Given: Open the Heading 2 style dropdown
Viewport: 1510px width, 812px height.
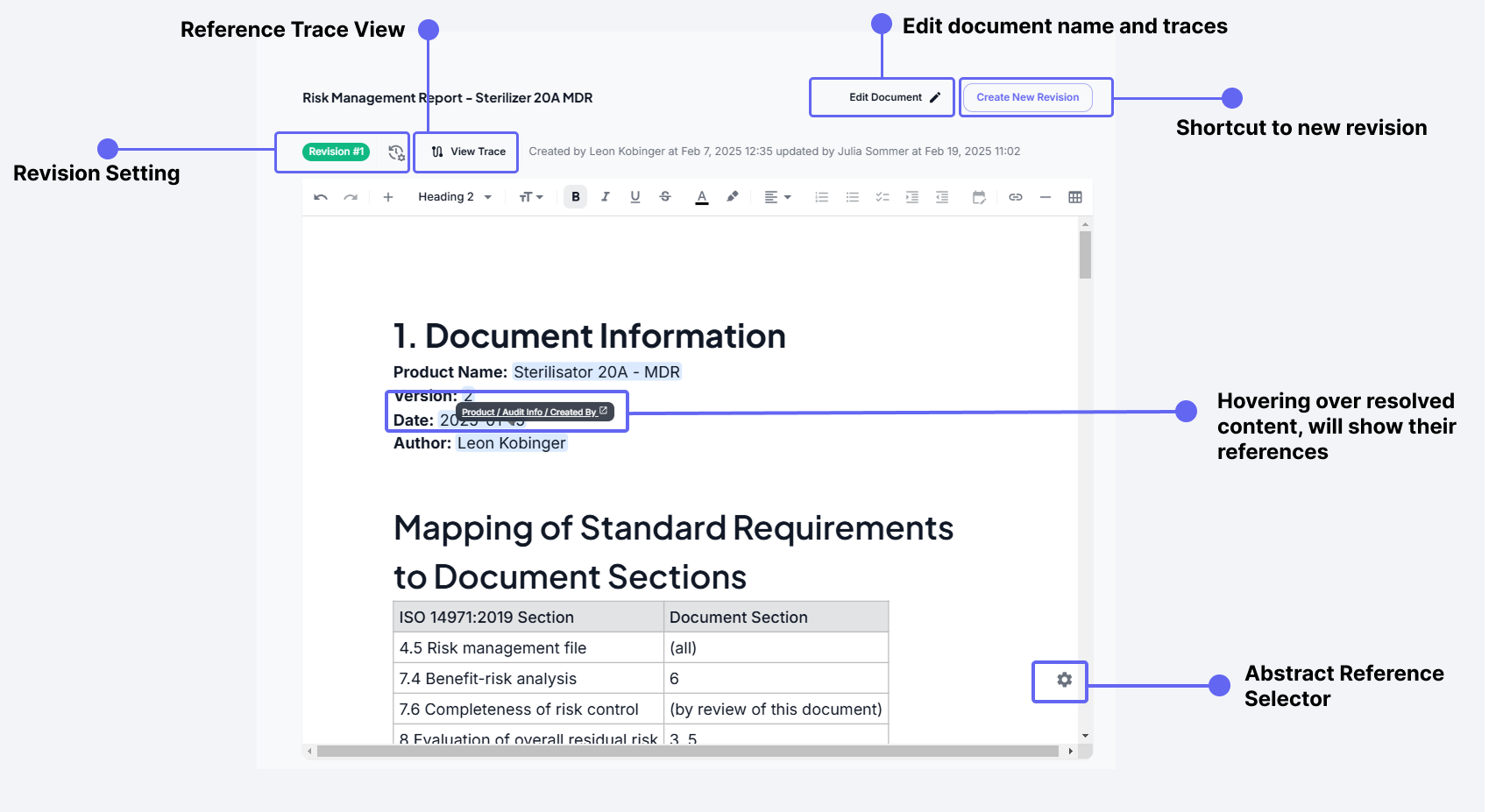Looking at the screenshot, I should point(453,196).
